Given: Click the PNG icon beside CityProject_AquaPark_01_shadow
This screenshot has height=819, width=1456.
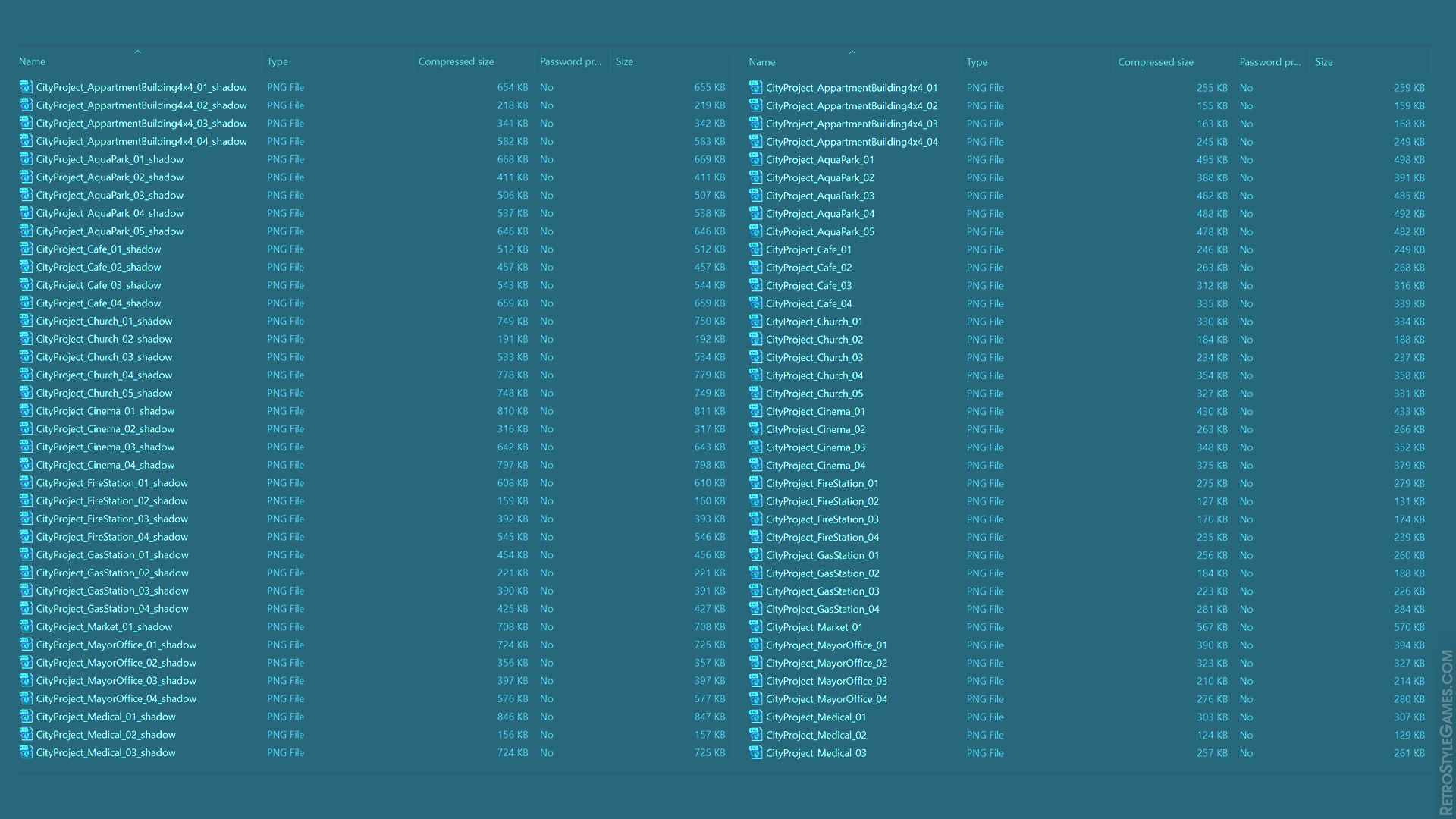Looking at the screenshot, I should click(x=26, y=159).
